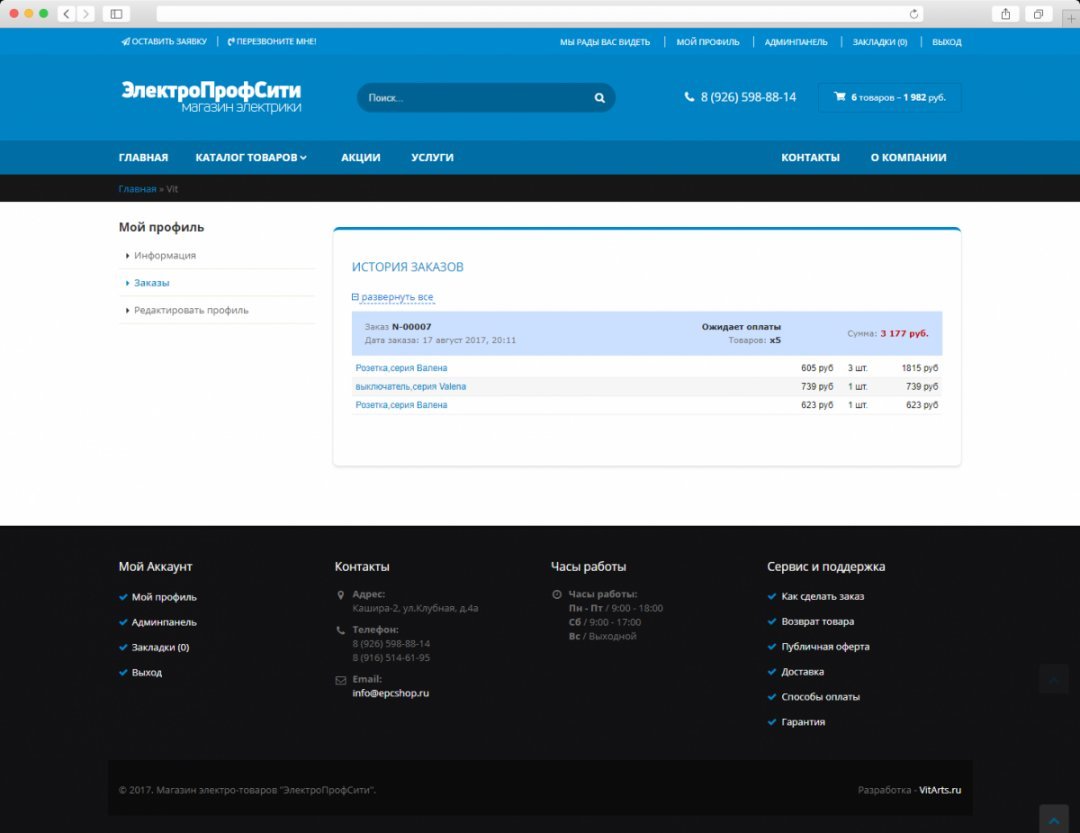Click the search magnifier icon
The image size is (1080, 833).
[600, 98]
